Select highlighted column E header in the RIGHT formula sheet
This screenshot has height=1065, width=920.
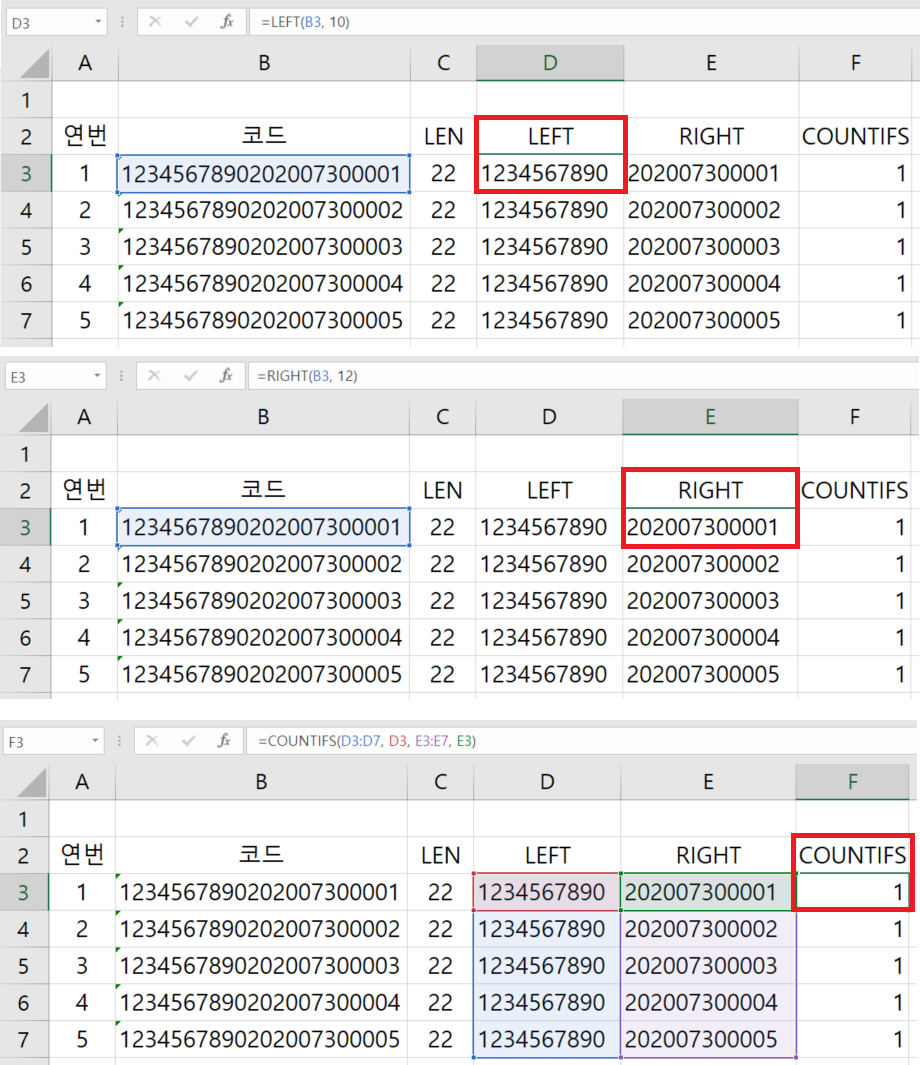point(710,417)
